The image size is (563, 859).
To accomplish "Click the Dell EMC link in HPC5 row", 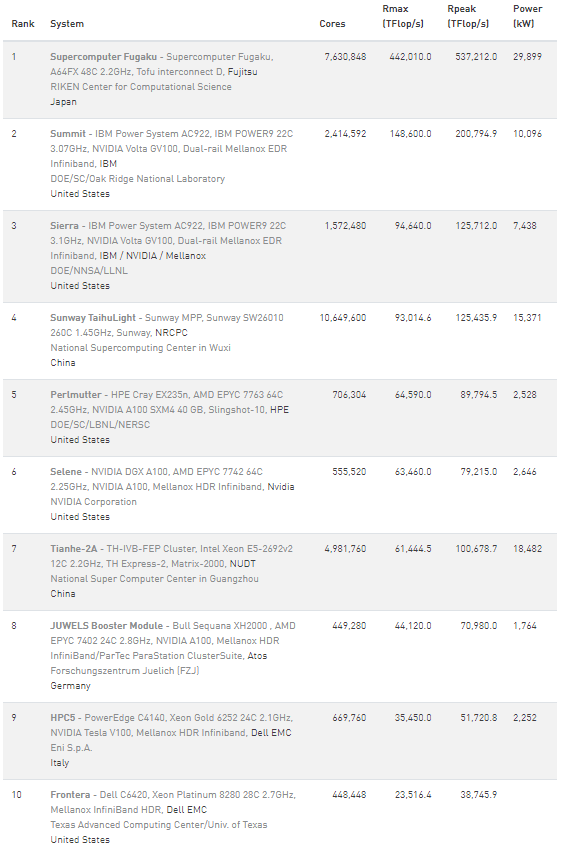I will click(x=271, y=733).
